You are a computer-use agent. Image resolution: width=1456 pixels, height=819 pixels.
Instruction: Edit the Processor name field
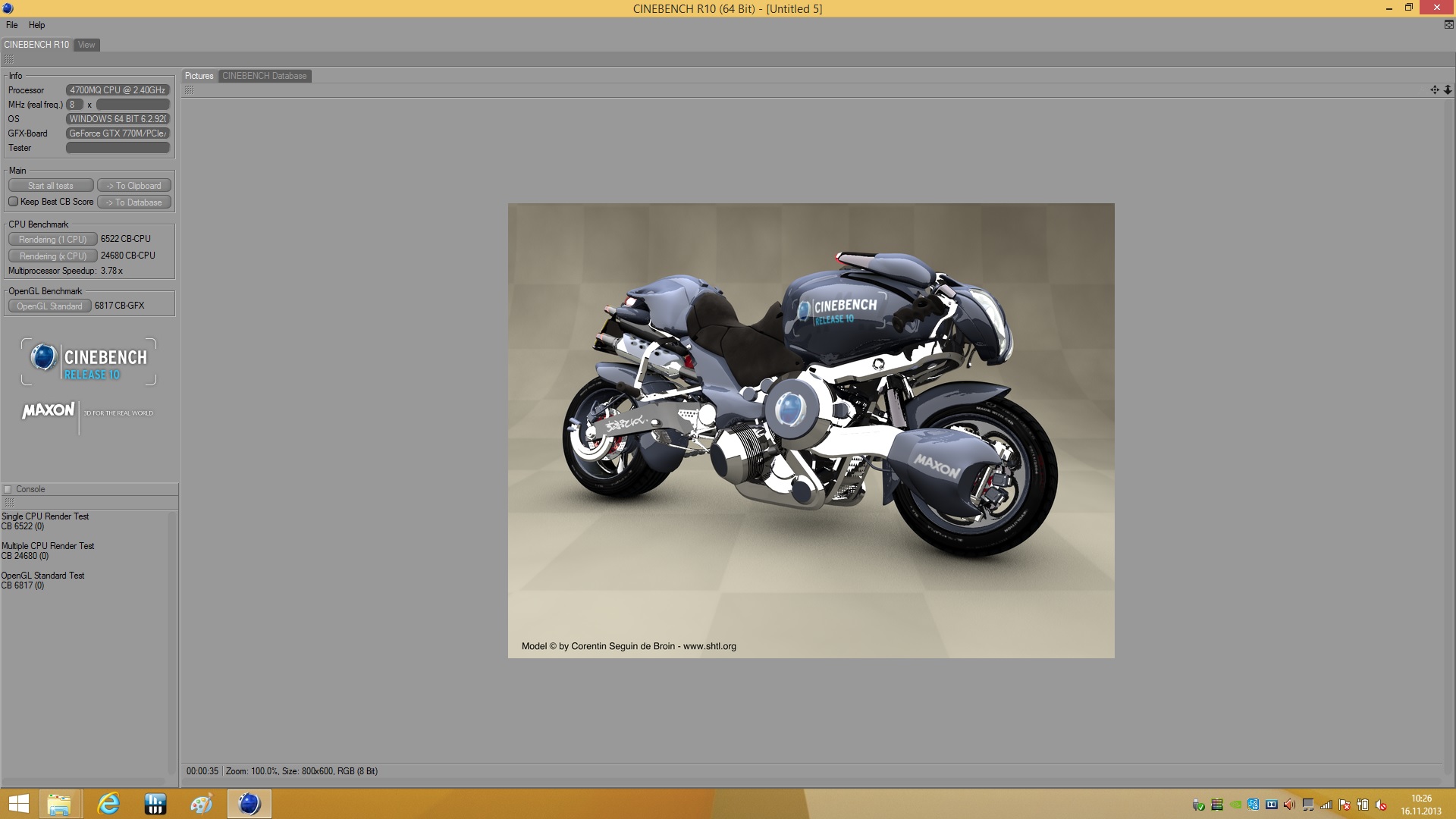point(118,90)
